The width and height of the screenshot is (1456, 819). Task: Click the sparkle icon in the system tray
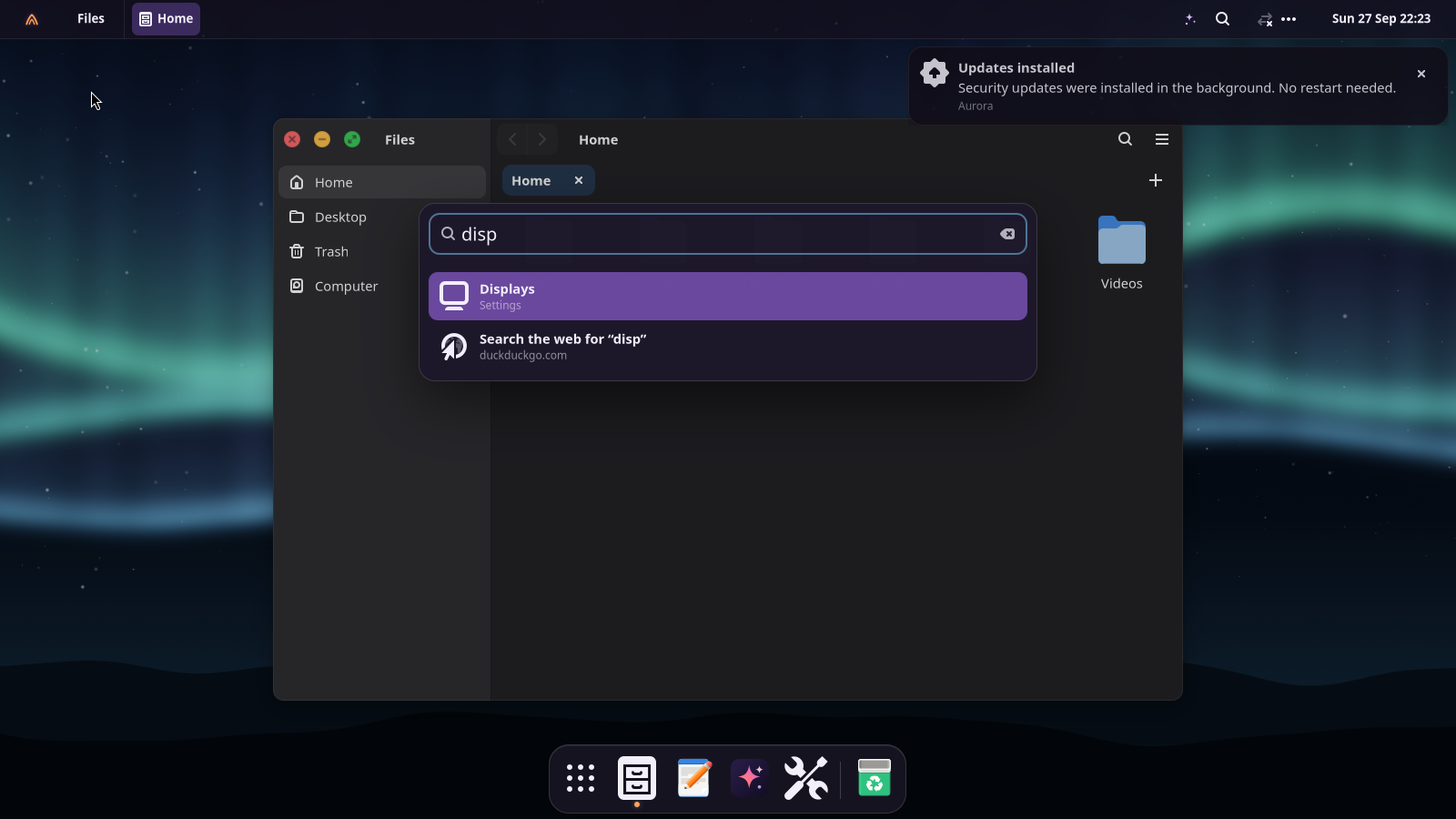pos(1190,19)
